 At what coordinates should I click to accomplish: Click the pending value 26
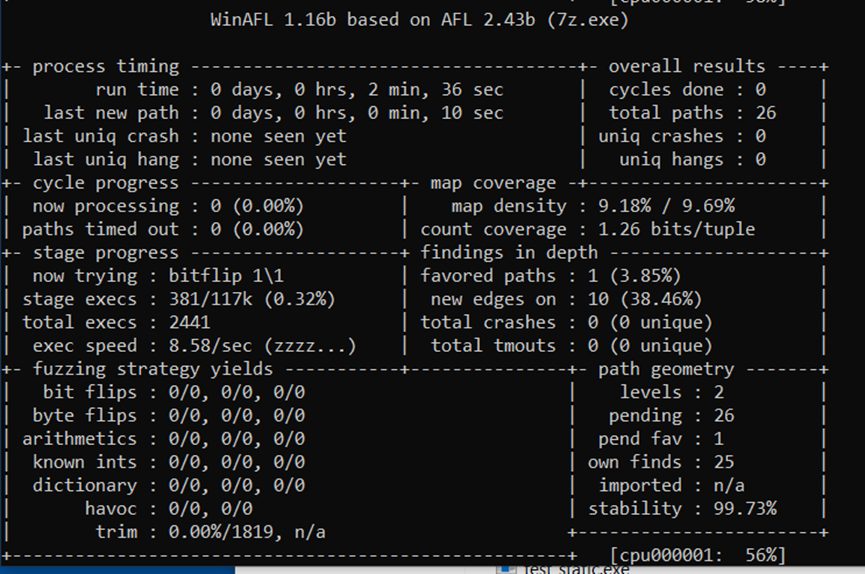pos(724,415)
